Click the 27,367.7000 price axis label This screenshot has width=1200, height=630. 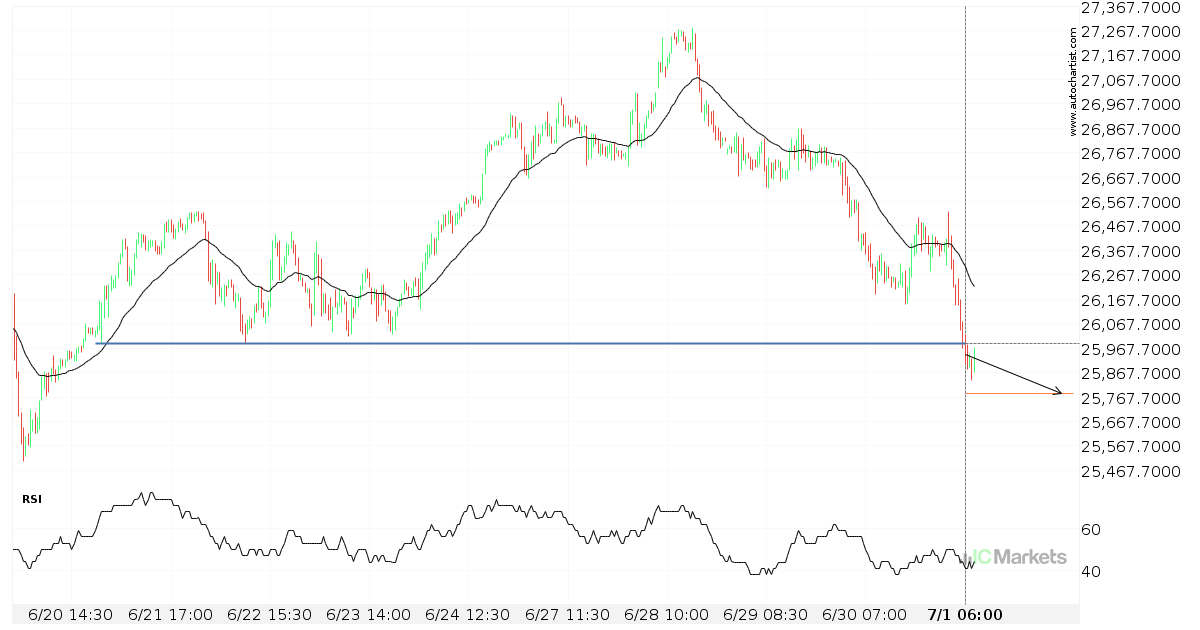[x=1133, y=8]
